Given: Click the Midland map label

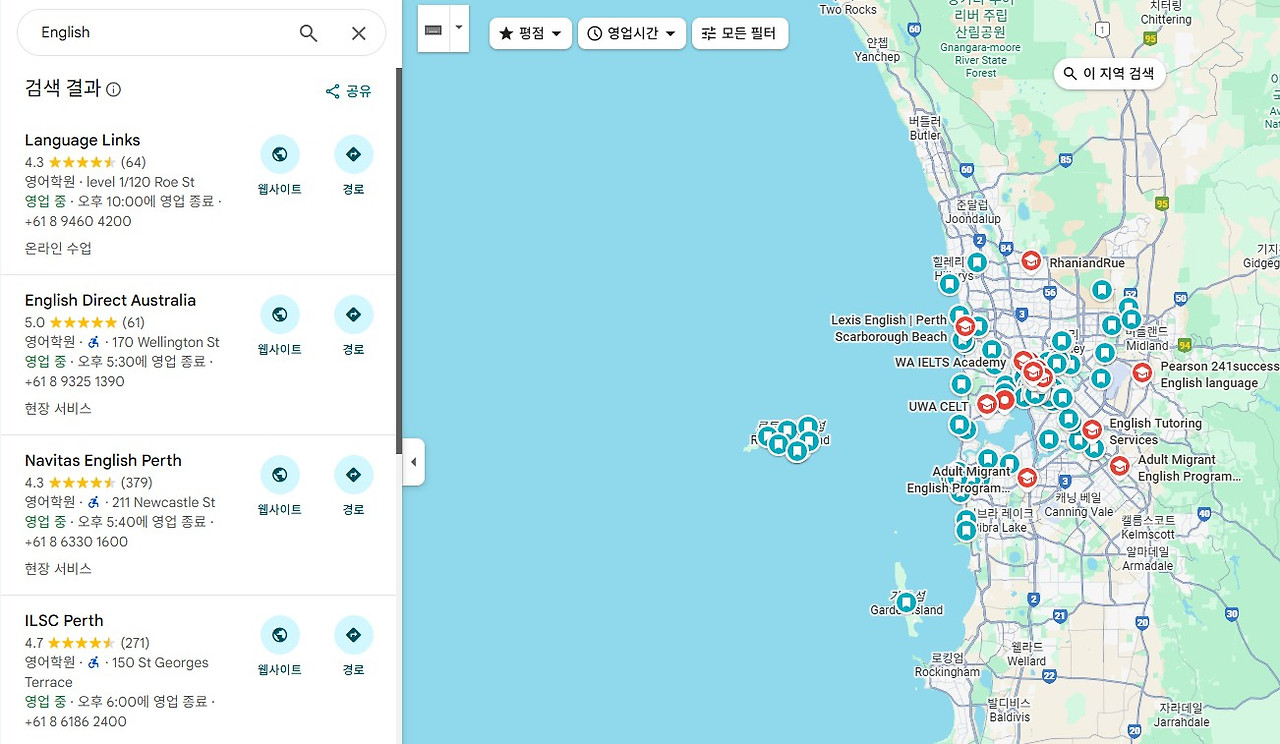Looking at the screenshot, I should [x=1147, y=346].
